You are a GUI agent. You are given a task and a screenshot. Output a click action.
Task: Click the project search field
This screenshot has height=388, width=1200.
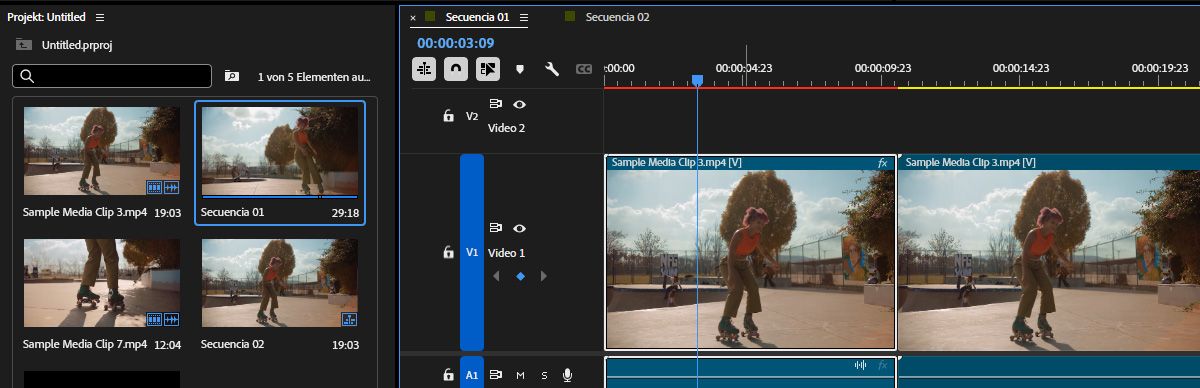click(x=112, y=76)
